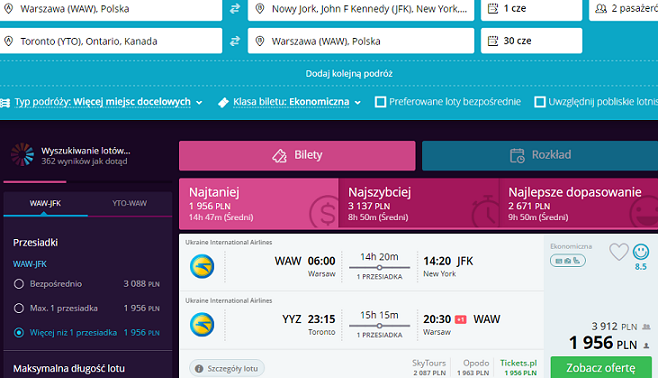Click Dodaj kolejną podróż
658x378 pixels.
point(349,74)
